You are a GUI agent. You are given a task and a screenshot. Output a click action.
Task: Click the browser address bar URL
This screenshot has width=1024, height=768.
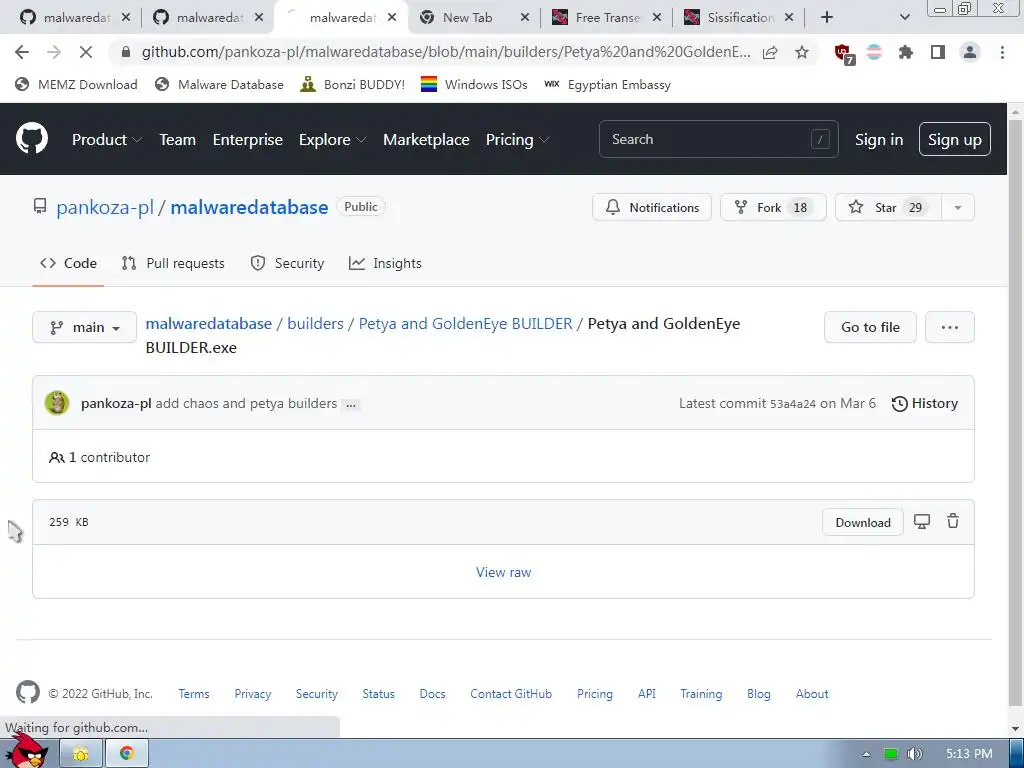445,52
